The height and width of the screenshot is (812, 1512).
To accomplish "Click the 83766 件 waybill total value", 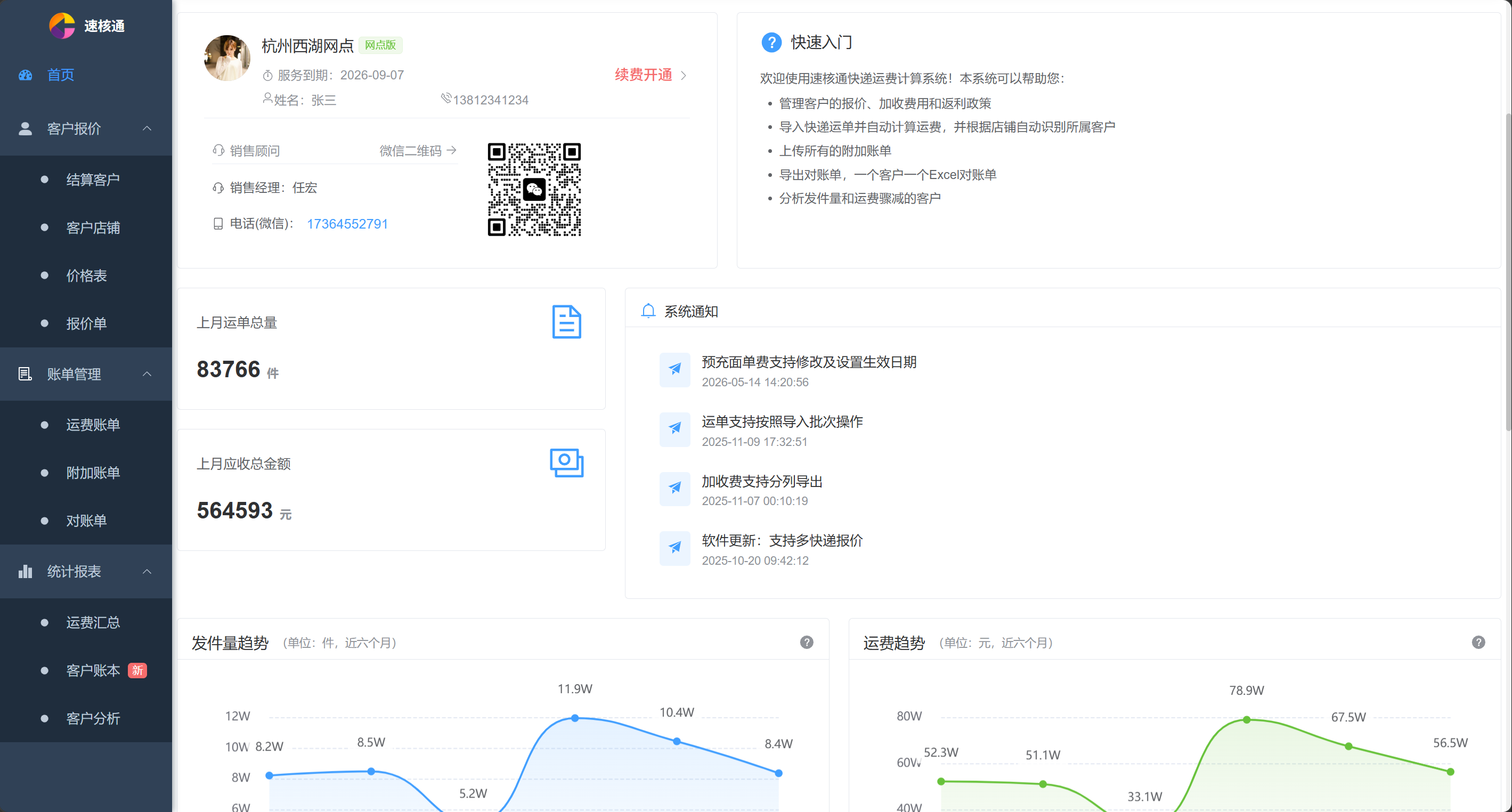I will [238, 370].
